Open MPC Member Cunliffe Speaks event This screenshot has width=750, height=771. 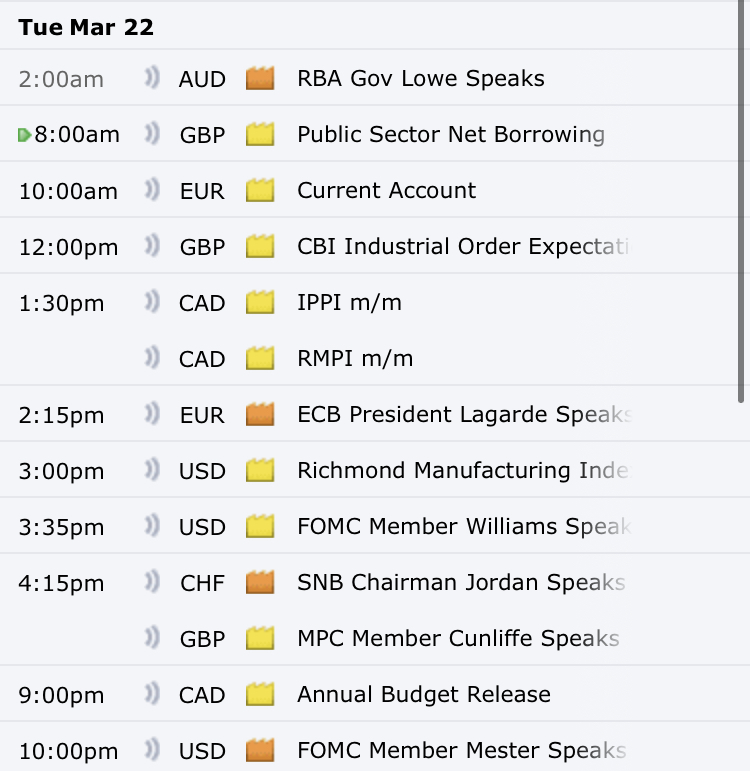[458, 638]
